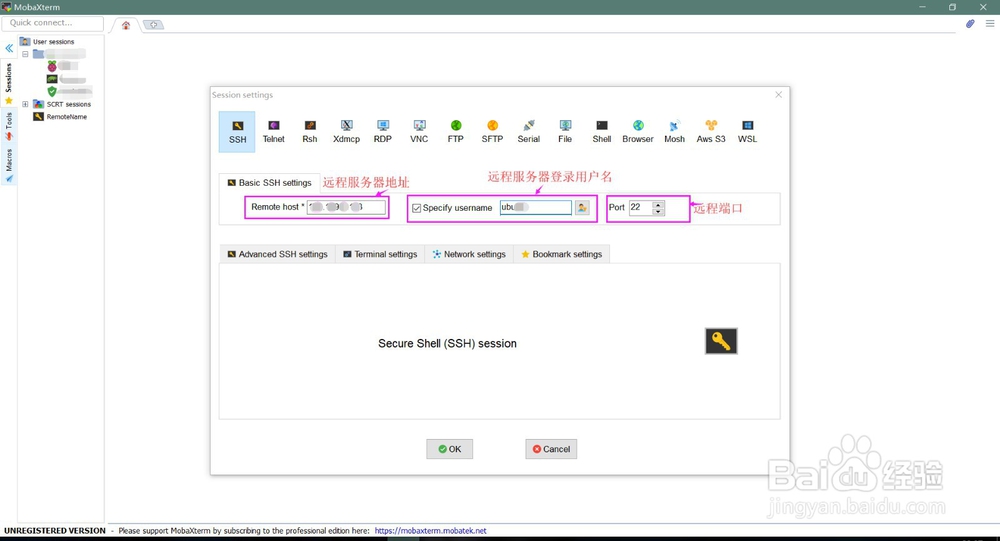Open a new tab with the plus tab
Image resolution: width=1000 pixels, height=541 pixels.
[x=154, y=25]
